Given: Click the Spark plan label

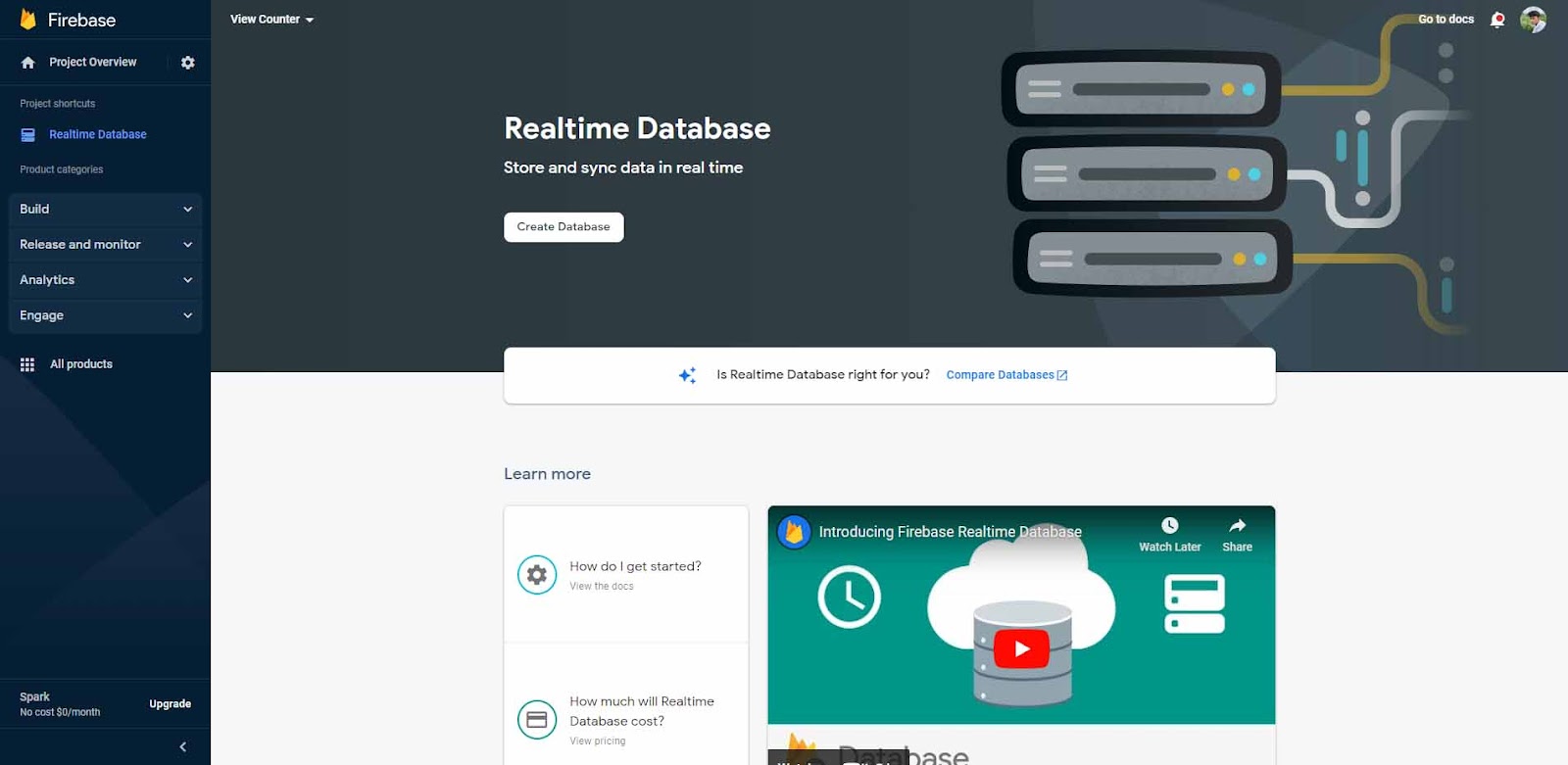Looking at the screenshot, I should point(34,697).
